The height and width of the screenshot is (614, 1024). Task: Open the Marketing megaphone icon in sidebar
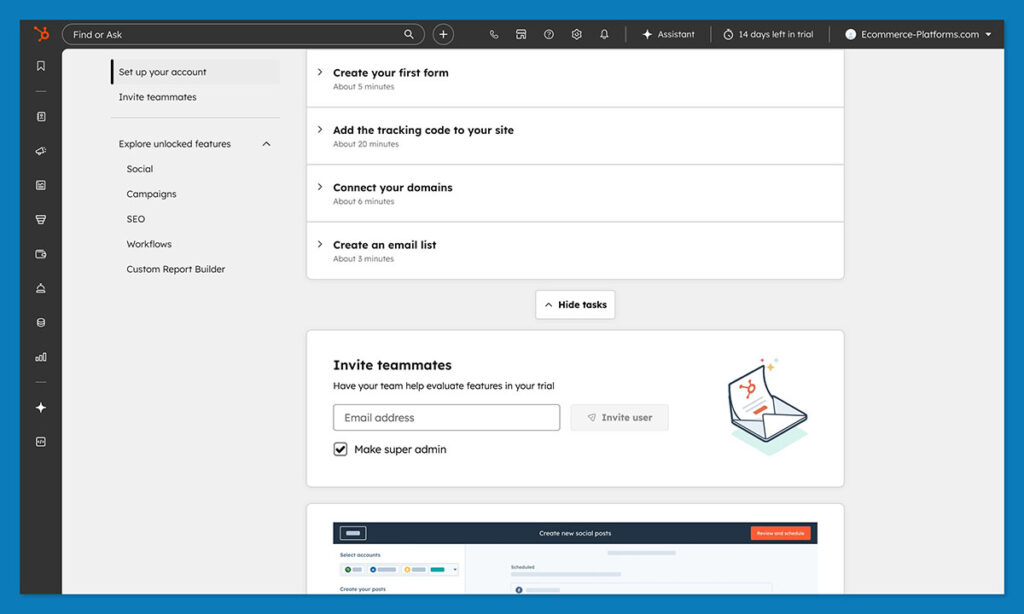tap(40, 150)
